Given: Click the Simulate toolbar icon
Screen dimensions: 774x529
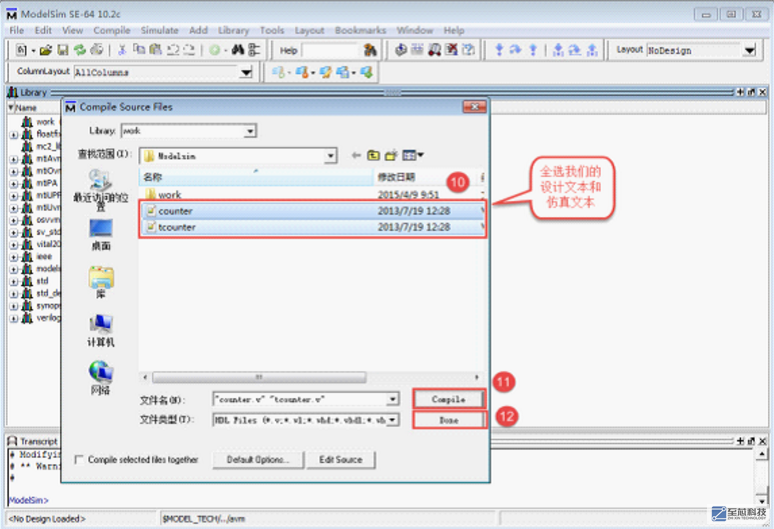Looking at the screenshot, I should point(434,50).
